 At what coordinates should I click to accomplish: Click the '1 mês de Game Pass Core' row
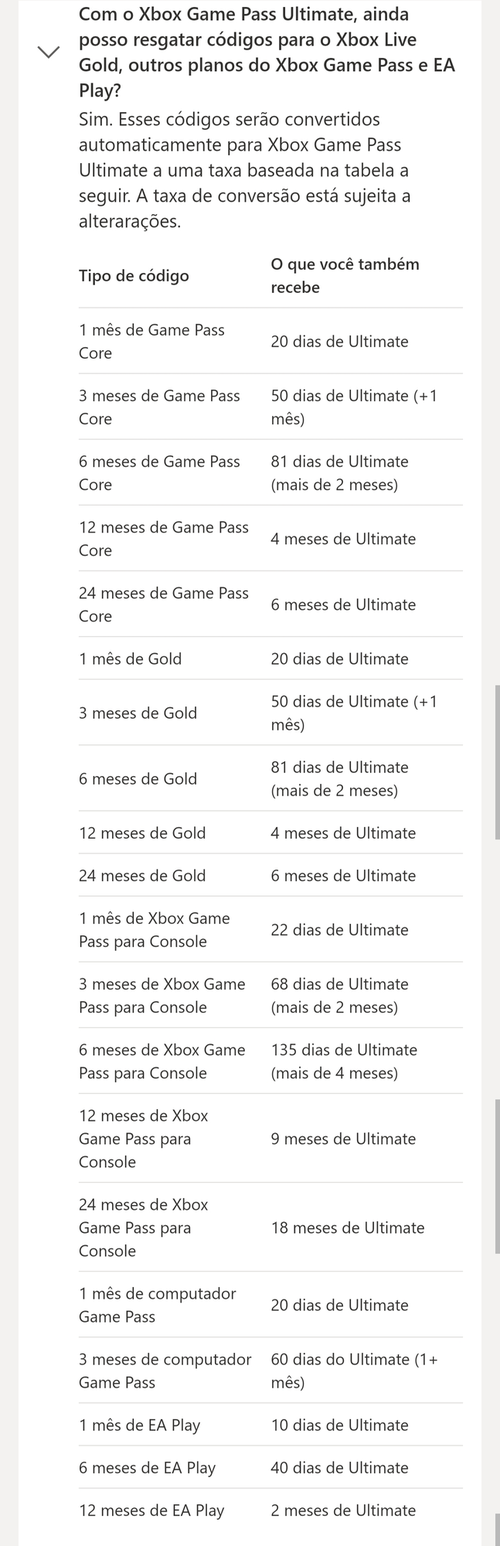click(271, 341)
